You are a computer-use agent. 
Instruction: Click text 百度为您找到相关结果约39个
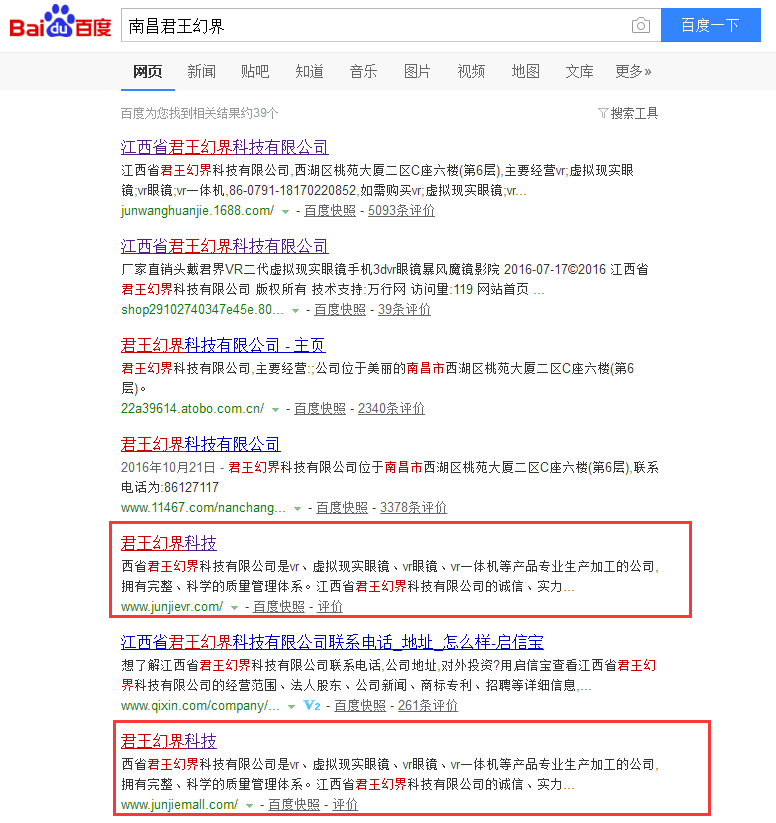click(x=200, y=113)
